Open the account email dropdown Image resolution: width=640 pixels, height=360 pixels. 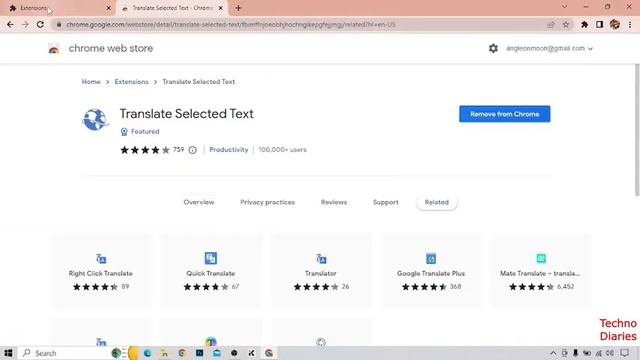(549, 48)
